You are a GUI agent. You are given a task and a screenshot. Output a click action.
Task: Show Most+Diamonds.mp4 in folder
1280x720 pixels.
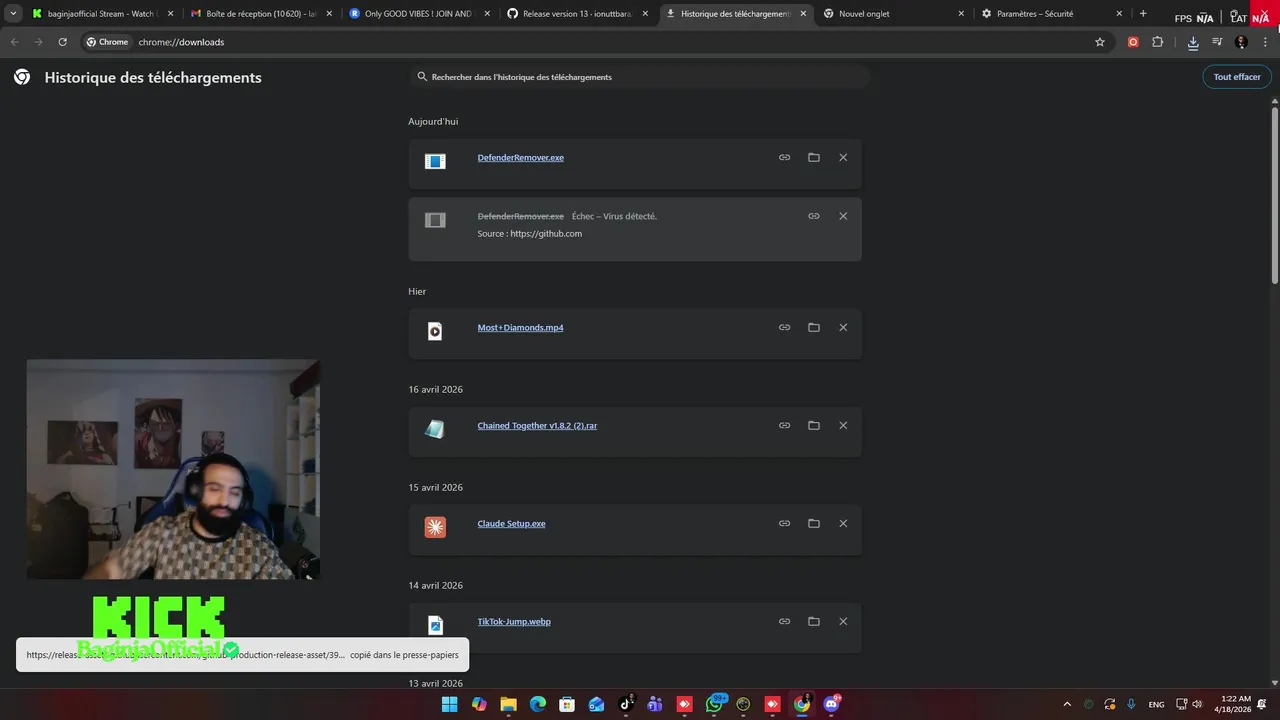(x=814, y=327)
